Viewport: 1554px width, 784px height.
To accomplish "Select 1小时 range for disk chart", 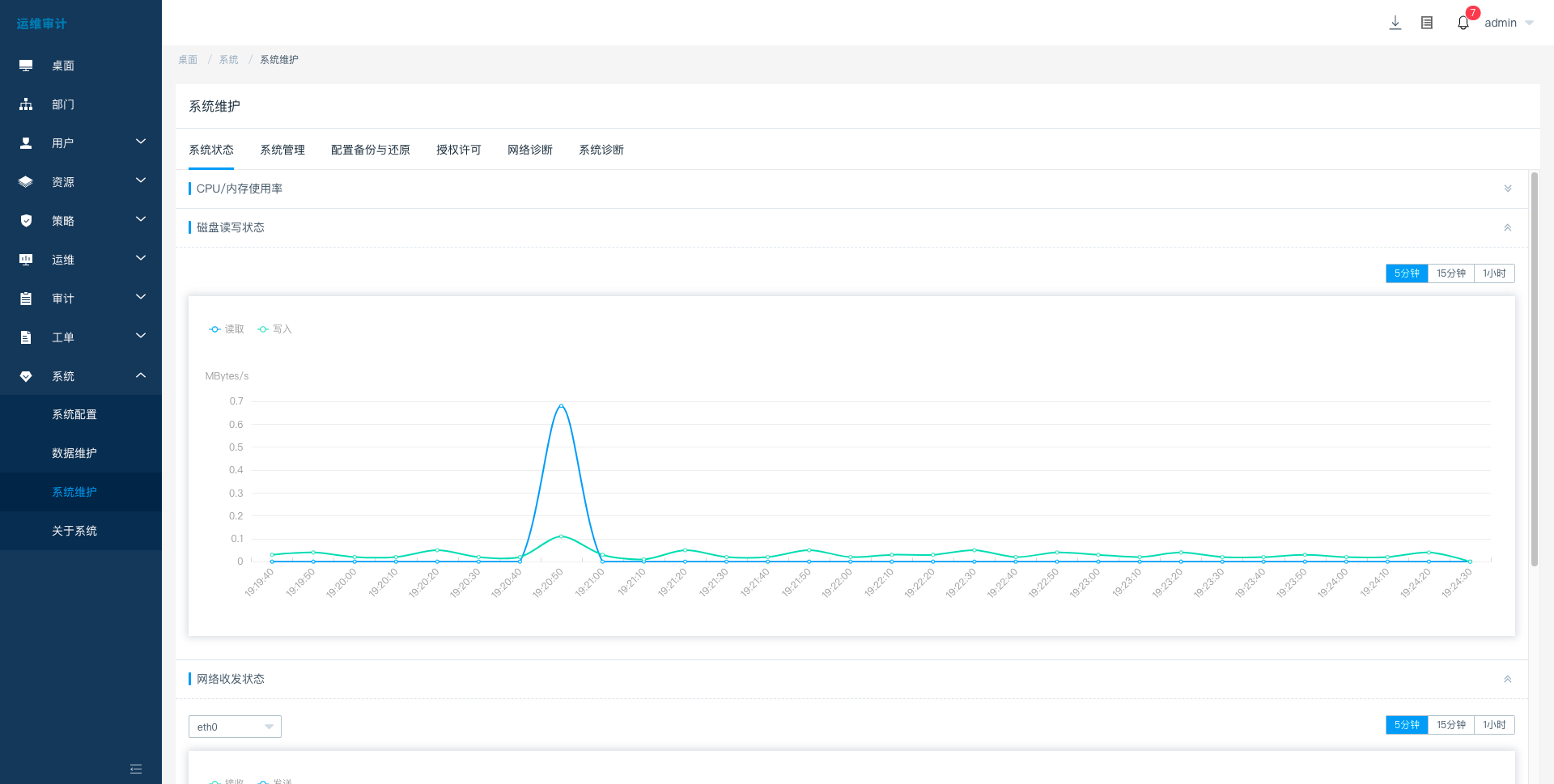I will pyautogui.click(x=1494, y=273).
